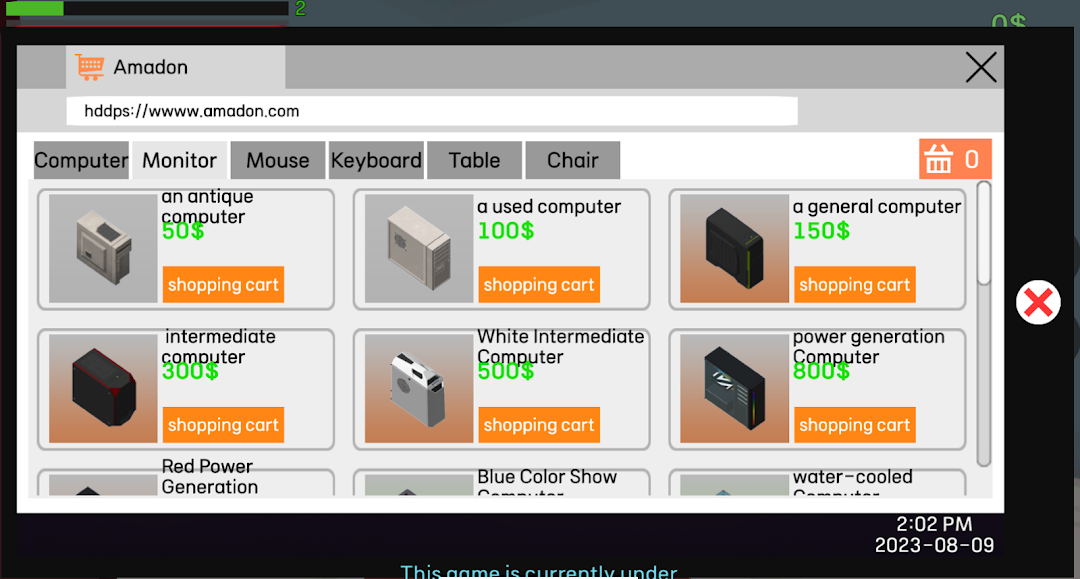Click the 500$ price label
The width and height of the screenshot is (1080, 579).
(x=506, y=371)
